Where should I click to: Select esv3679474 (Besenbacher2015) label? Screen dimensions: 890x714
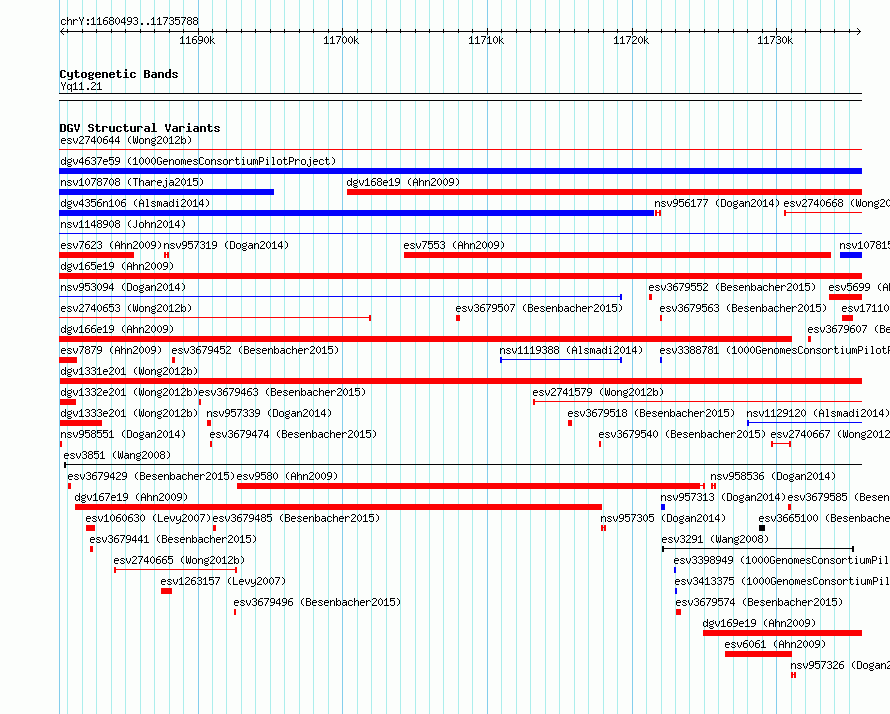tap(293, 434)
